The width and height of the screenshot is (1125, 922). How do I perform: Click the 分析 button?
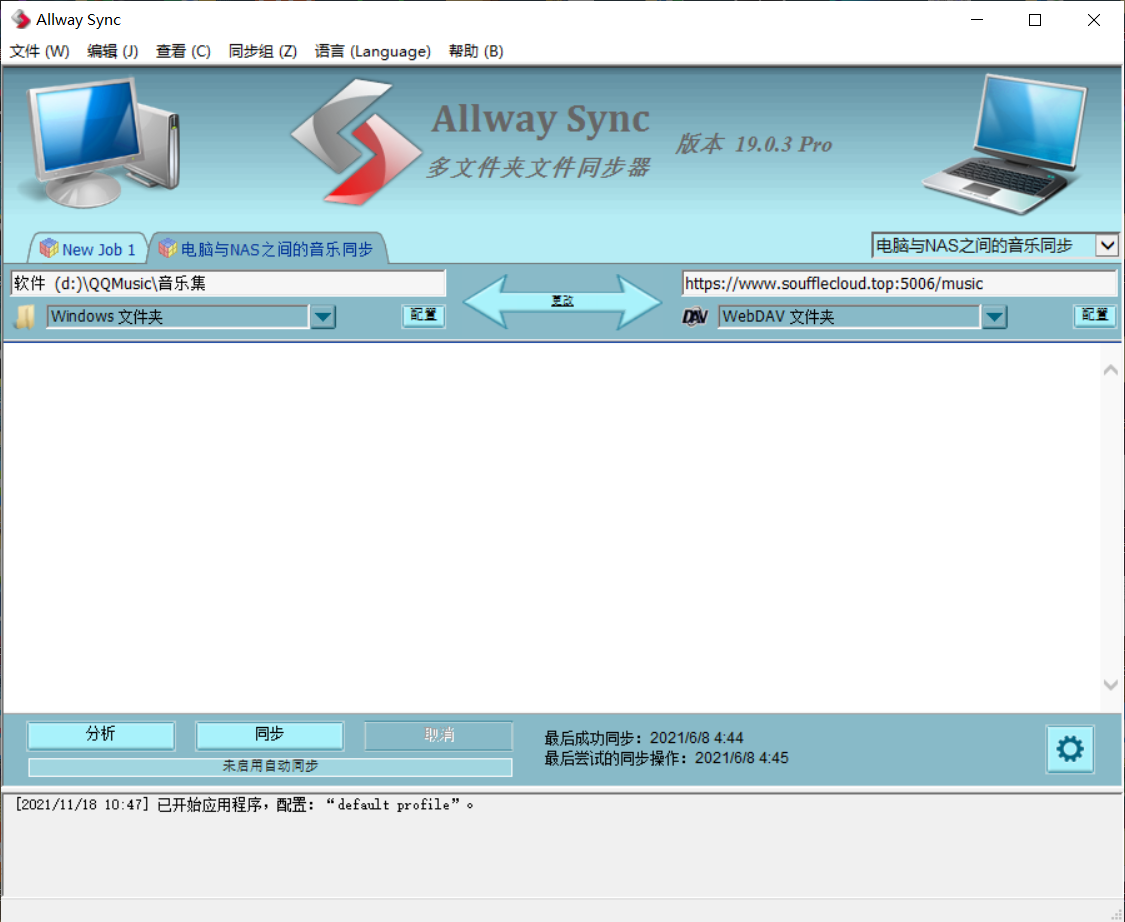(100, 734)
